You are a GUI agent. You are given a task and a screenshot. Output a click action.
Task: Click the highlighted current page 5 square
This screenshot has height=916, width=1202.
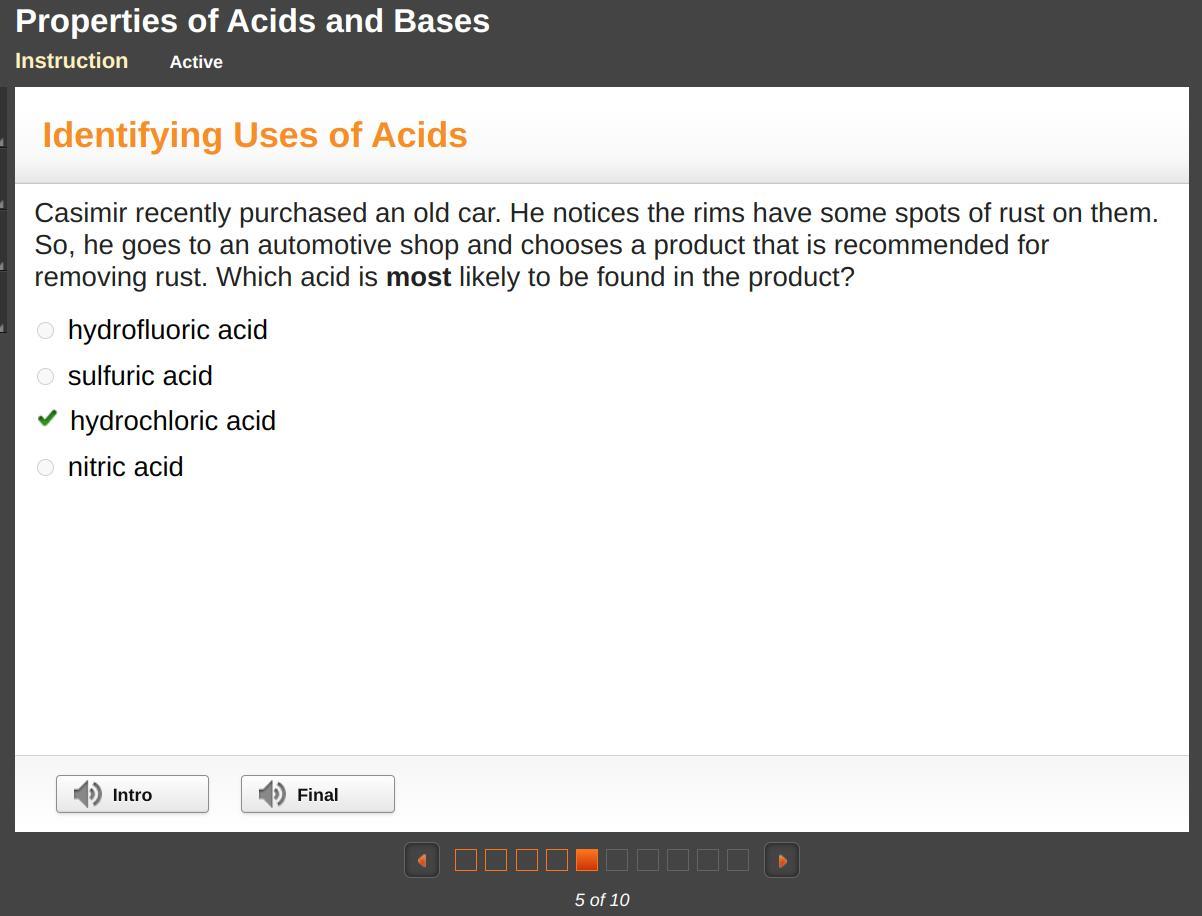[587, 860]
